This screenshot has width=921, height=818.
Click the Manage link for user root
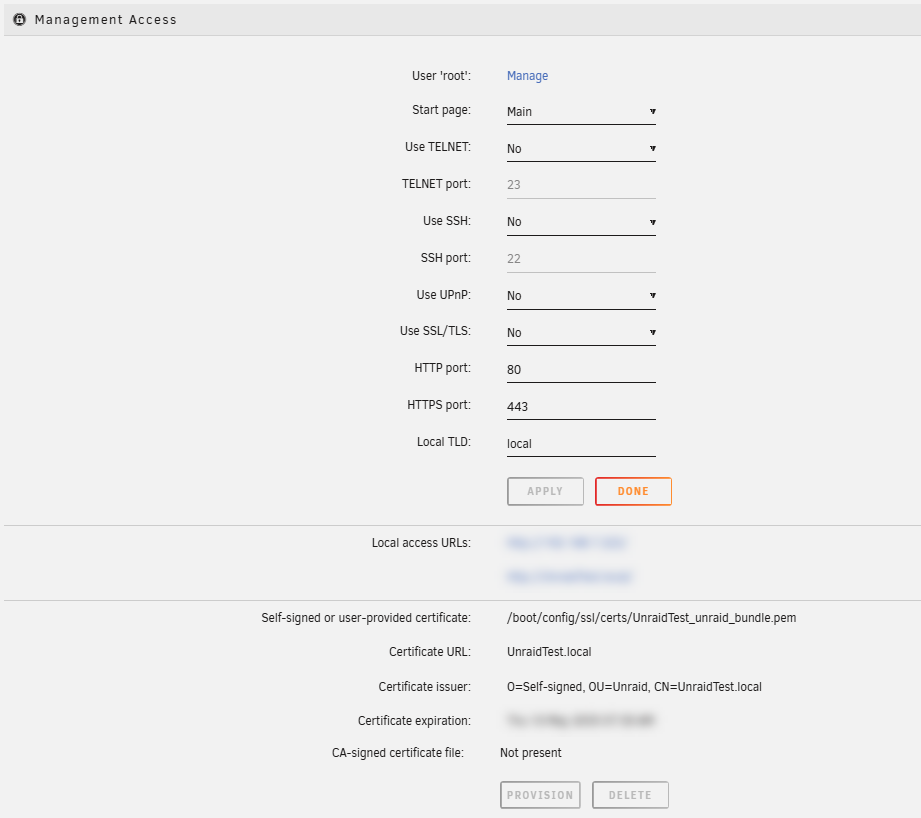pos(527,75)
